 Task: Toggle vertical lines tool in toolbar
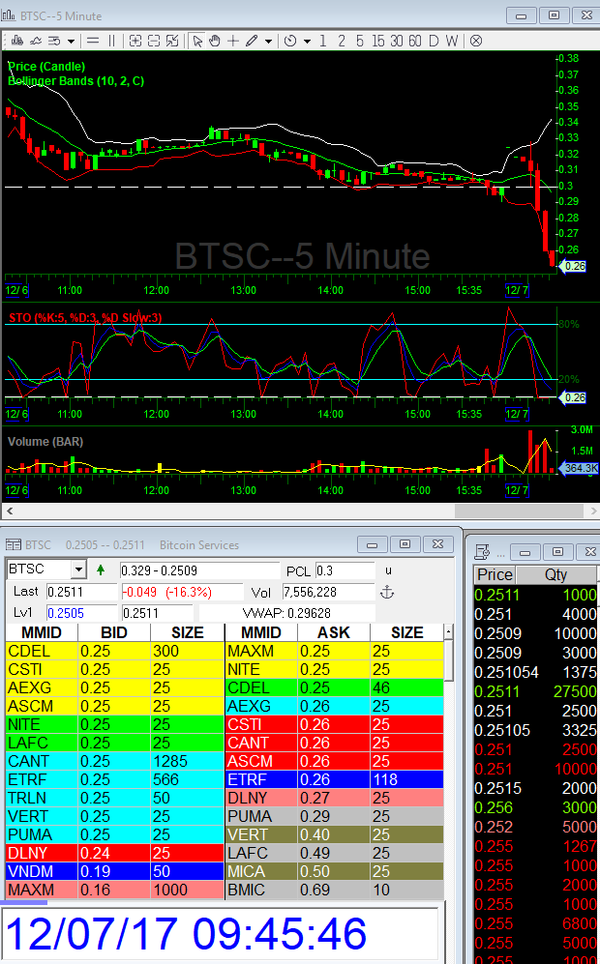pos(111,41)
